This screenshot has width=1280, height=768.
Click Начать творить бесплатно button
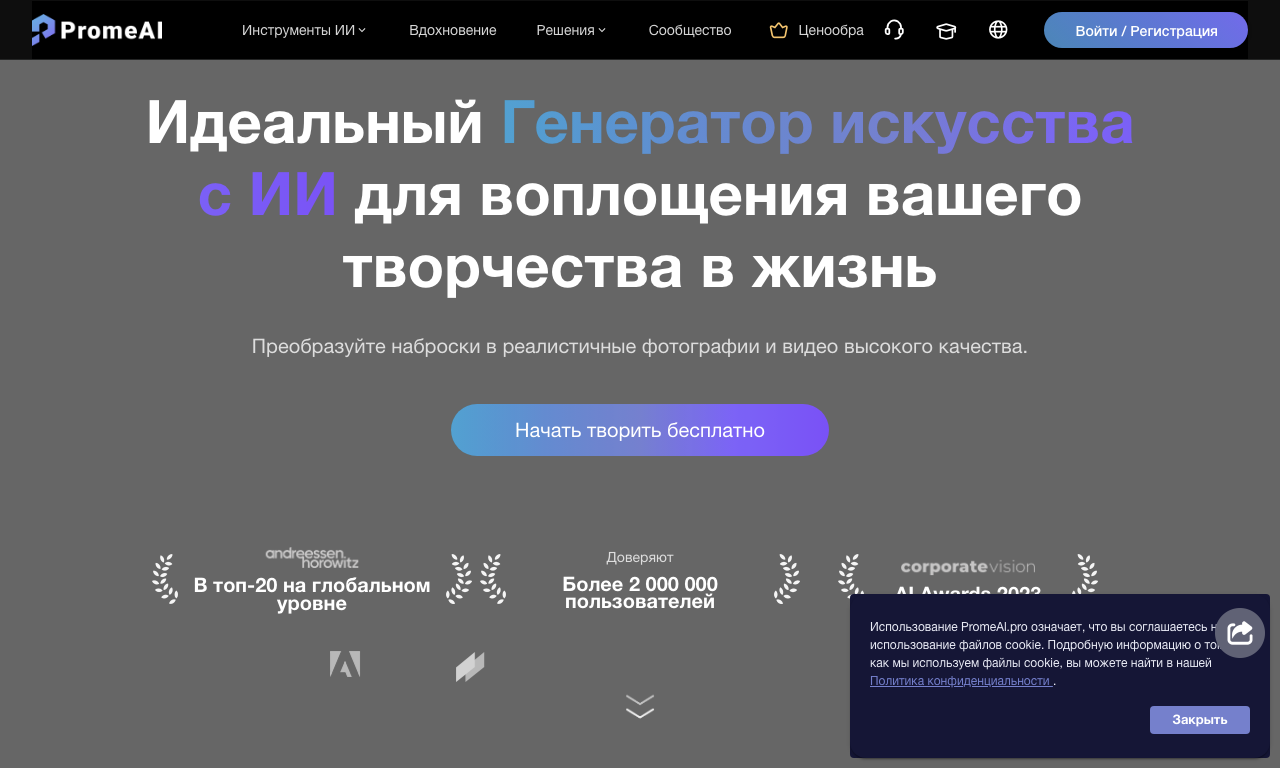click(640, 430)
